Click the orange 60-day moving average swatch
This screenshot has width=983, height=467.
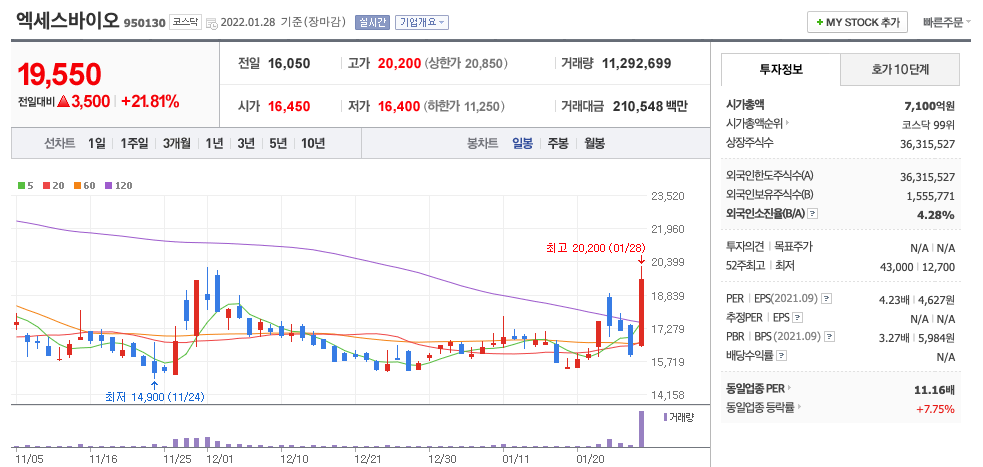pos(77,186)
